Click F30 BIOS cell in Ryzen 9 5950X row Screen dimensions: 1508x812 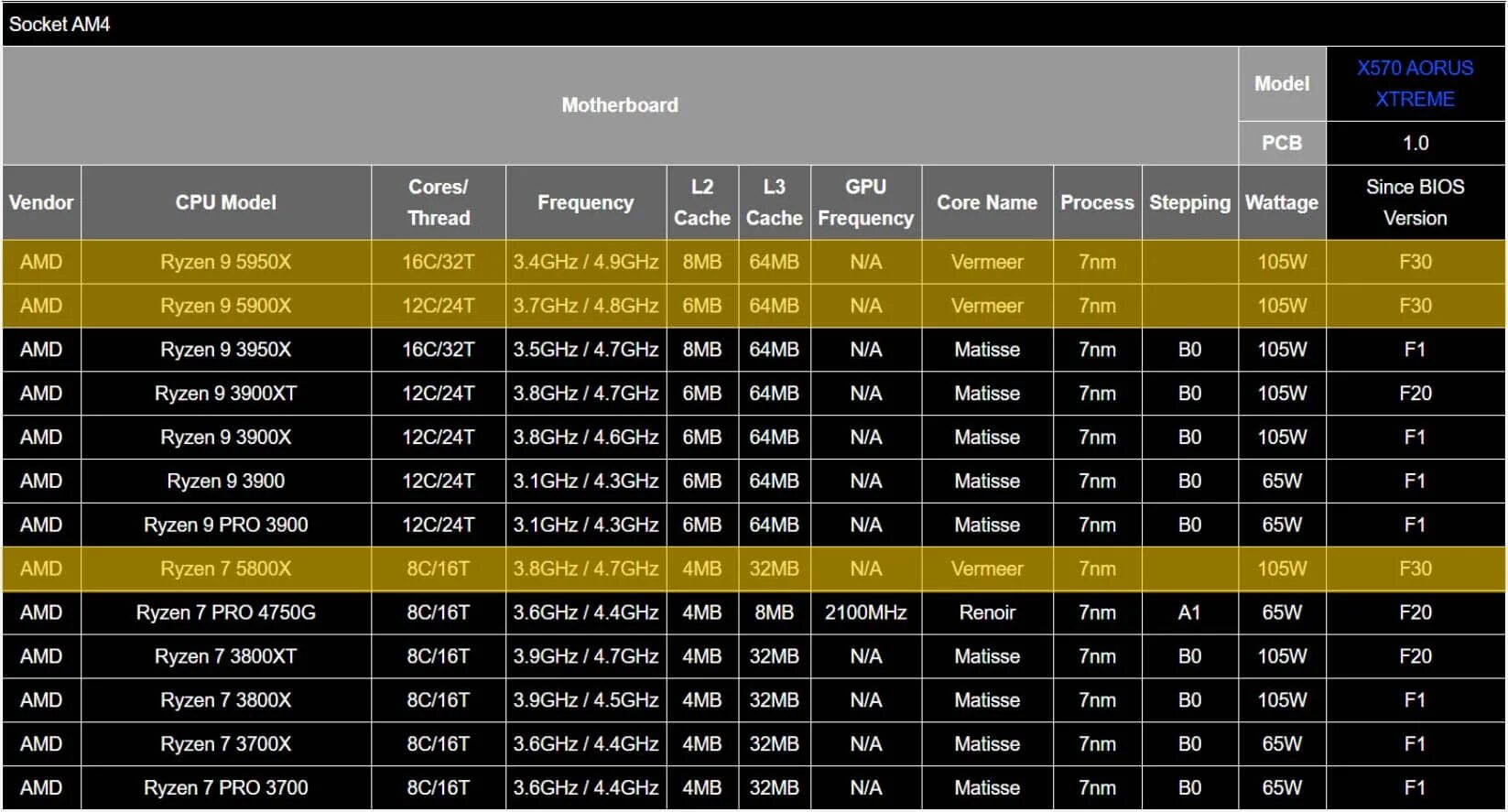pos(1416,262)
